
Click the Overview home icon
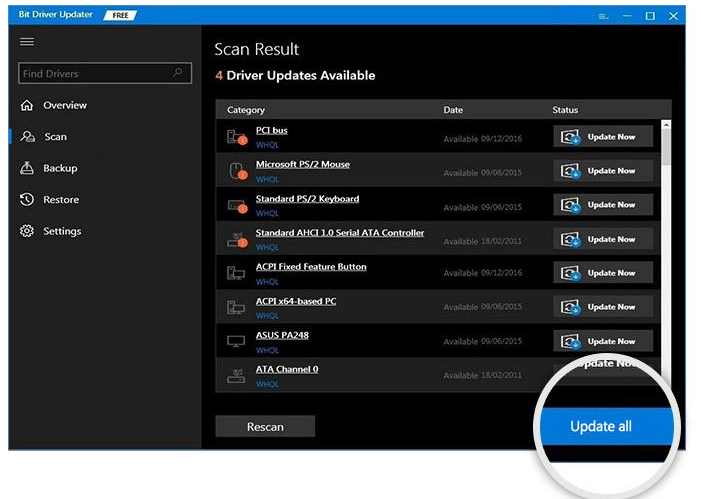[27, 105]
